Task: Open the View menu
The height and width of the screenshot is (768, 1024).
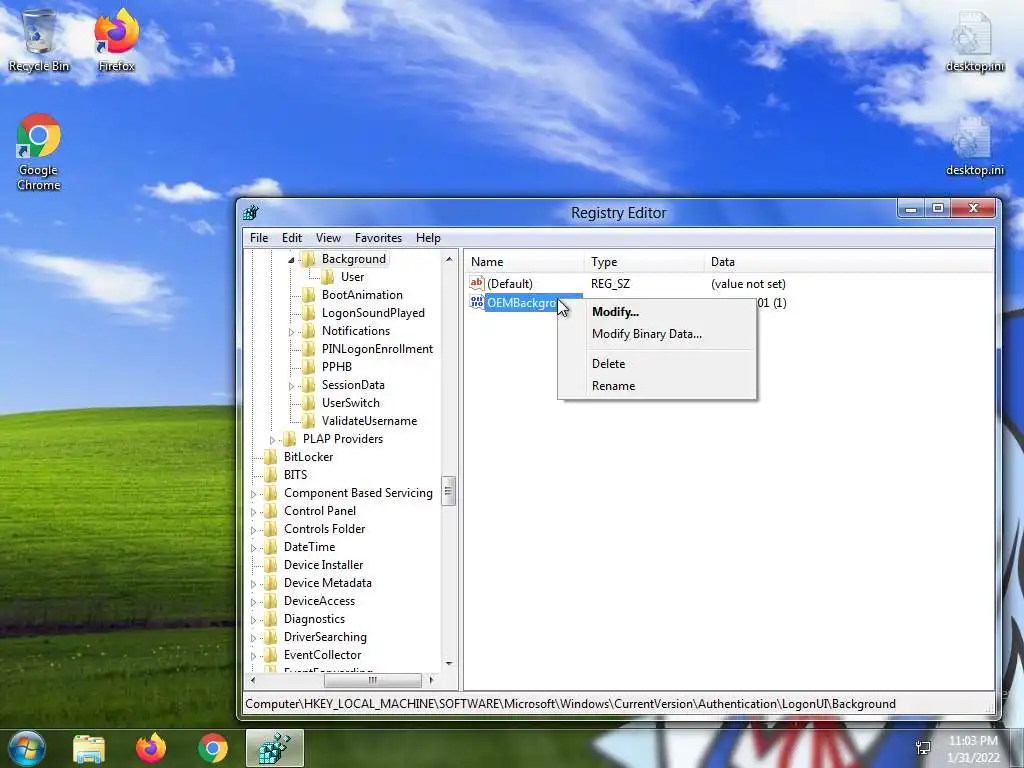Action: (x=328, y=238)
